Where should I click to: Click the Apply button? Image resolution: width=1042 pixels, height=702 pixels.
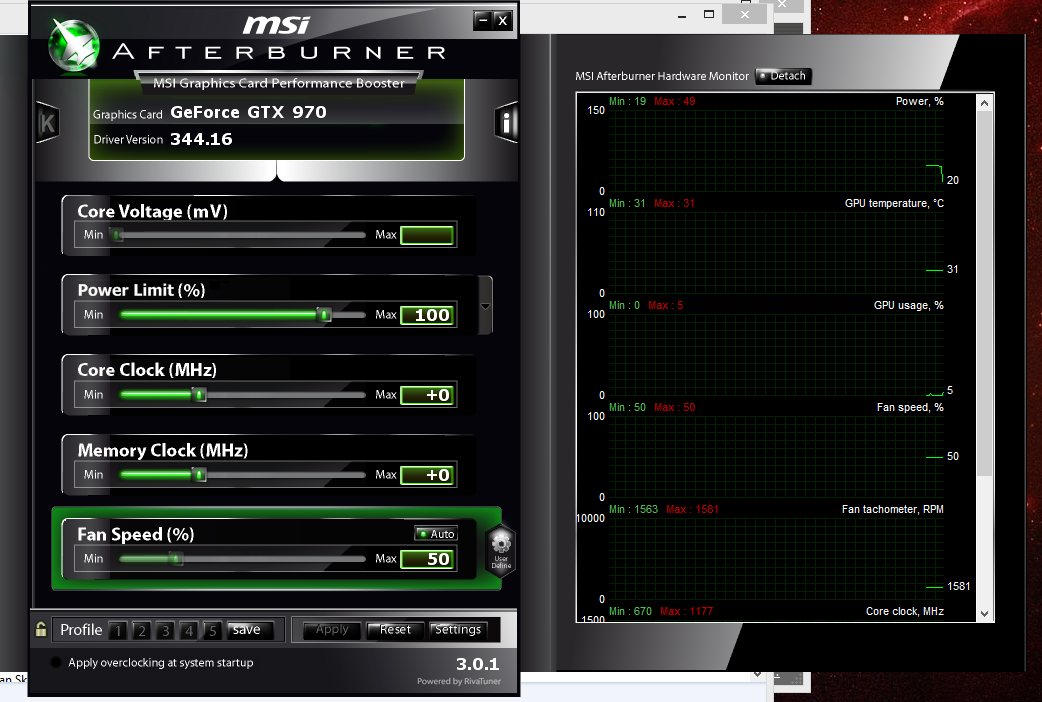[332, 630]
